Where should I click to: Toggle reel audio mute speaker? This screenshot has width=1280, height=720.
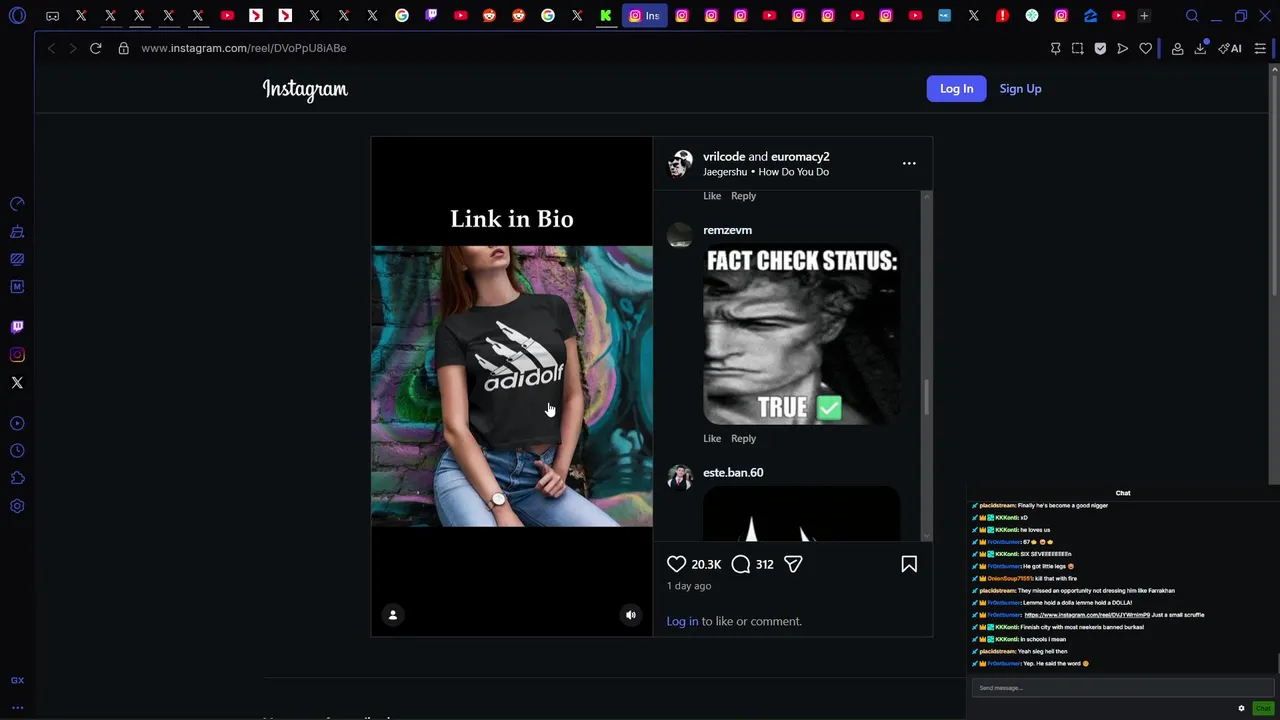[x=631, y=615]
